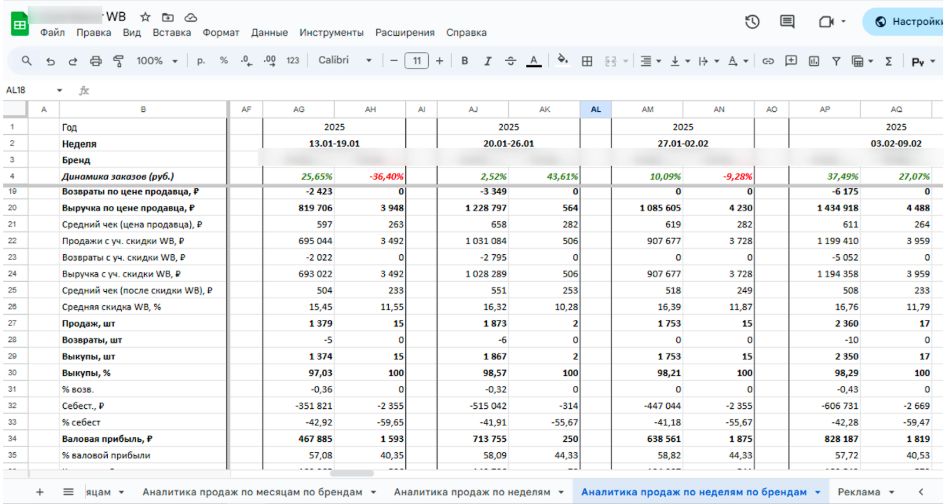Switch to Аналитика продаж по месяцам по брендам tab
The width and height of the screenshot is (946, 504).
252,492
